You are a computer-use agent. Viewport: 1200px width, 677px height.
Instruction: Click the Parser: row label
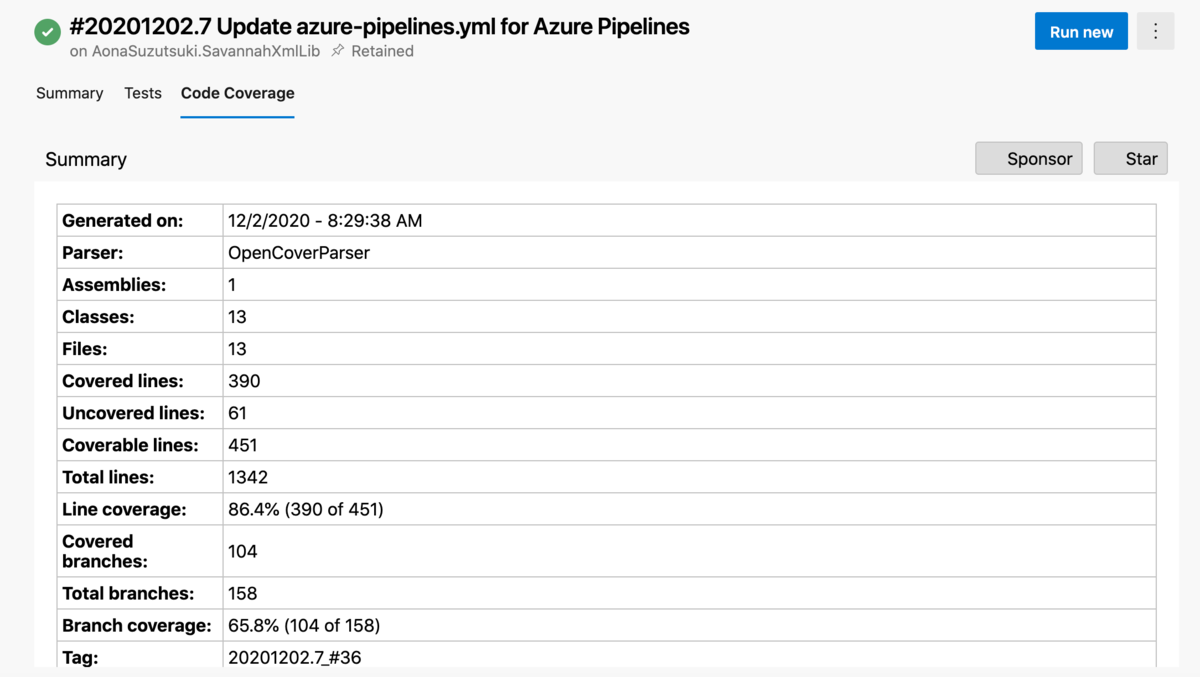(x=93, y=253)
